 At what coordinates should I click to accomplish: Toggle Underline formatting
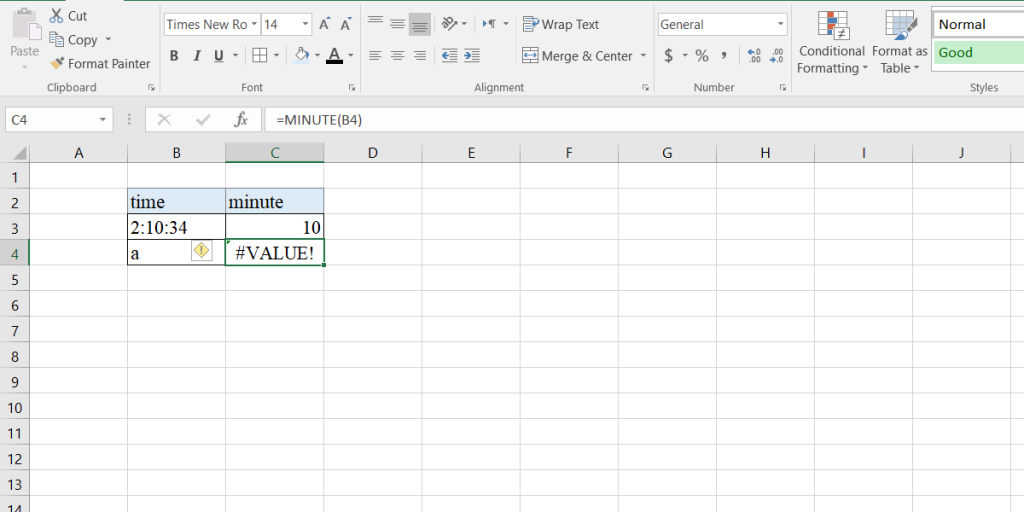pos(218,56)
